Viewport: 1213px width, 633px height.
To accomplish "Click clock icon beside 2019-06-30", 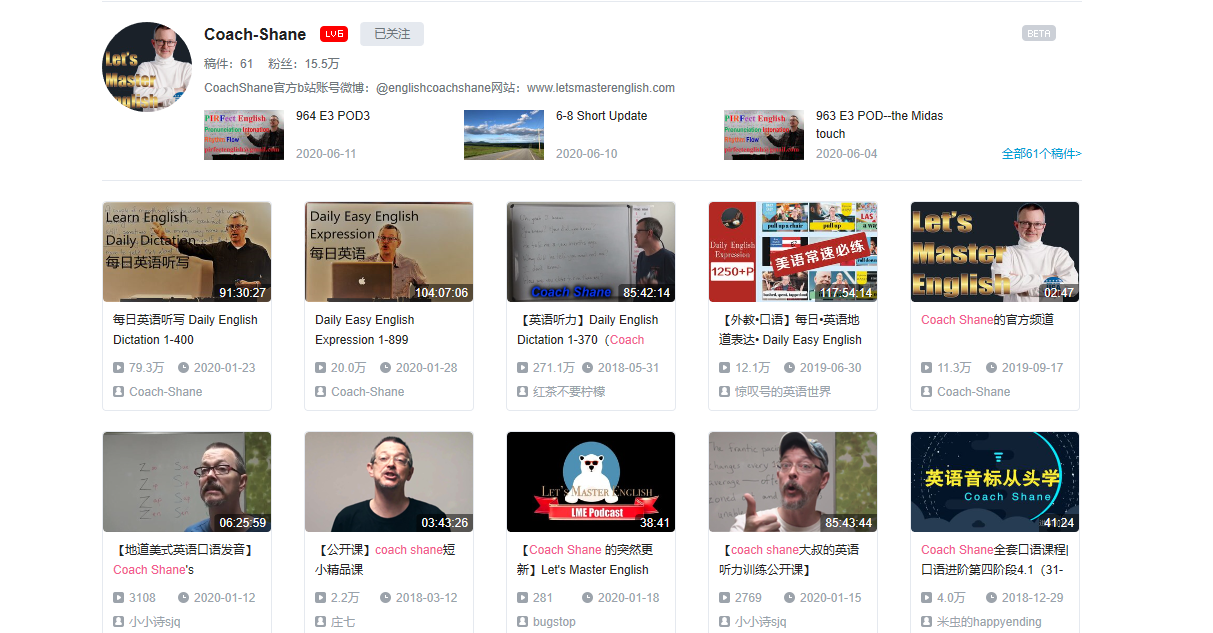I will click(x=789, y=368).
